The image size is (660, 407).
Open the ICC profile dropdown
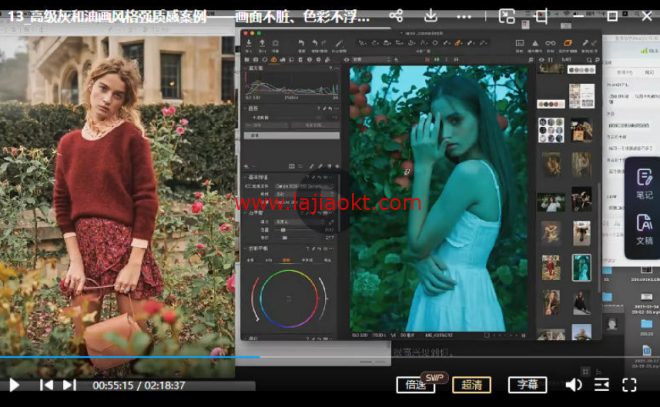pos(305,186)
